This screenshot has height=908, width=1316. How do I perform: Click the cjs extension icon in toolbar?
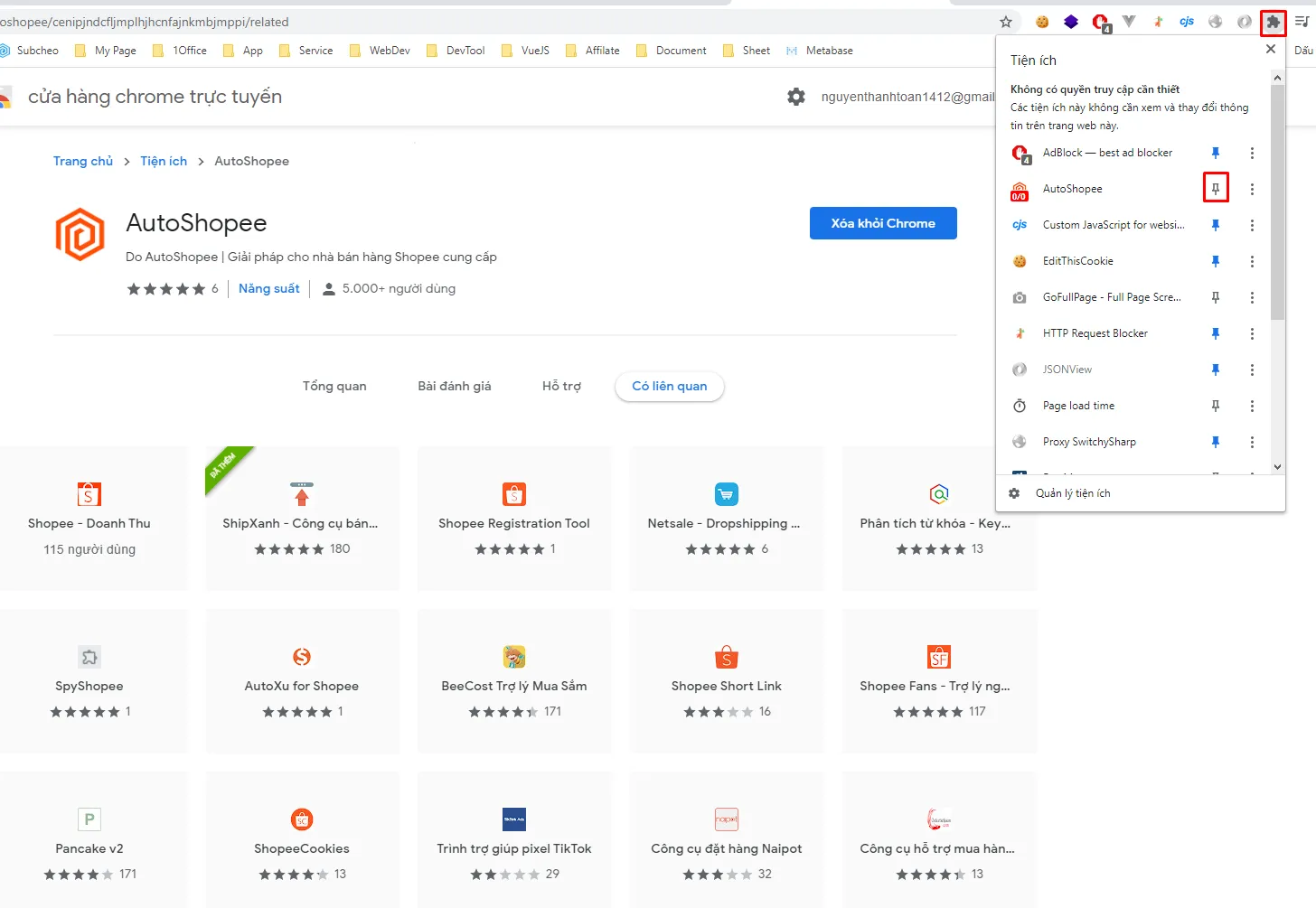point(1187,22)
